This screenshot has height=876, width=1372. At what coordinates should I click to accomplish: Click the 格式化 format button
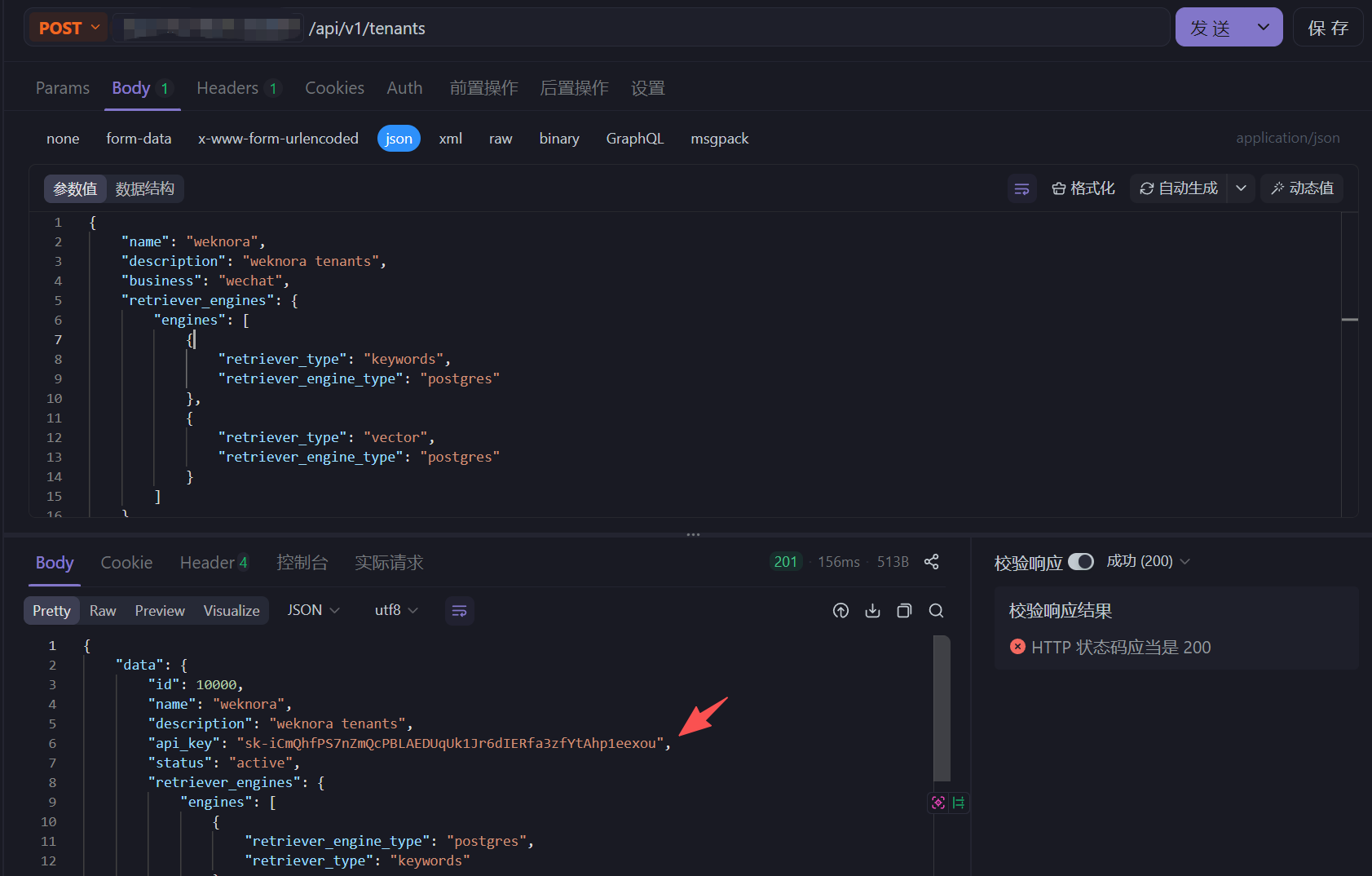pyautogui.click(x=1083, y=188)
